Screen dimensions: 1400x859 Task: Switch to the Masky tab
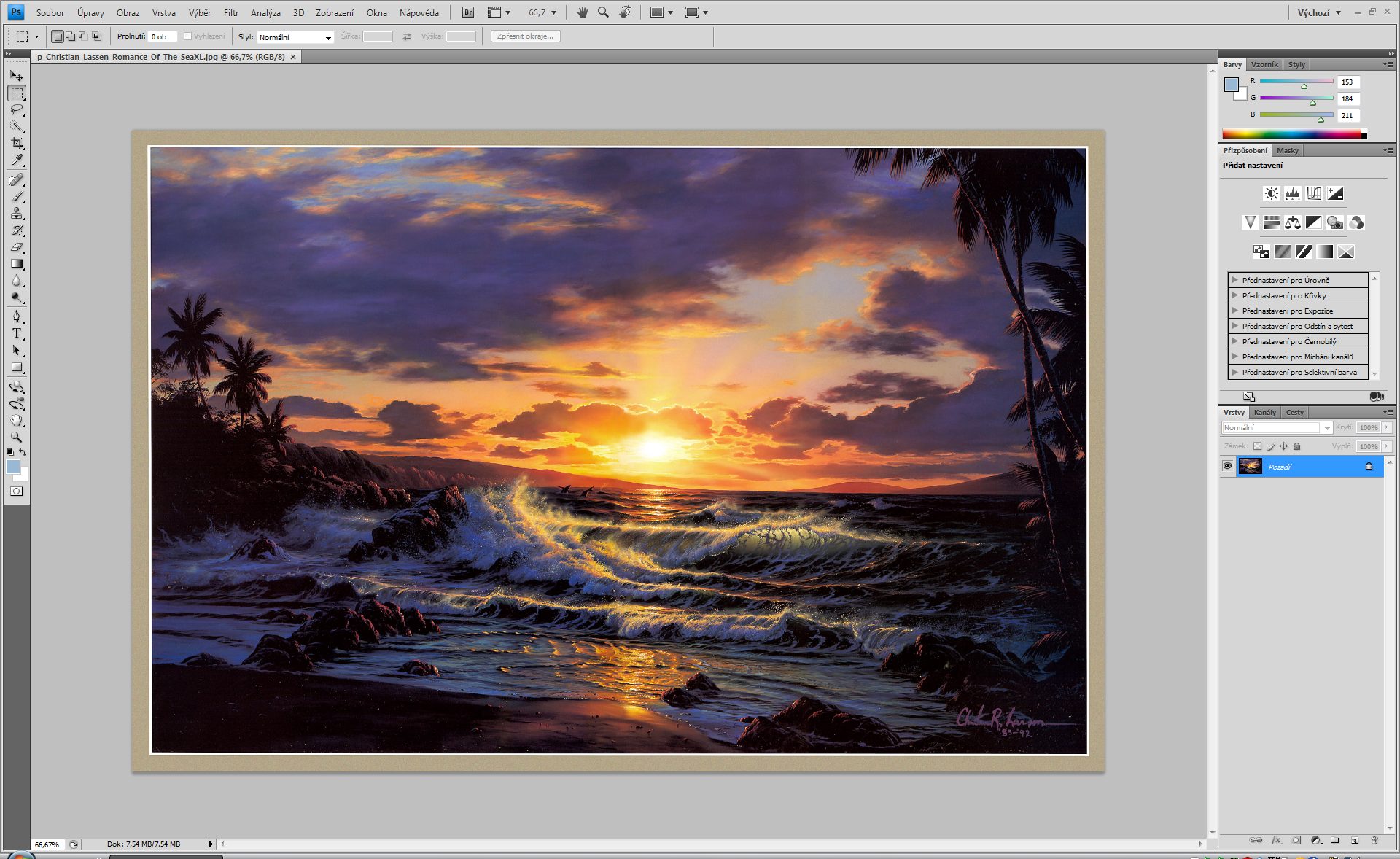click(x=1287, y=150)
